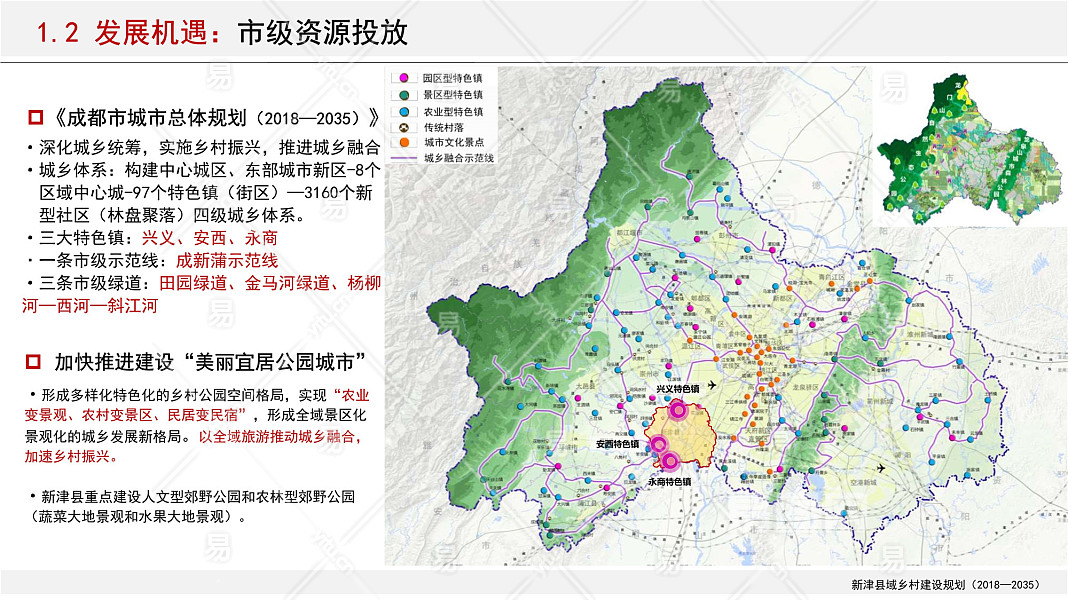The height and width of the screenshot is (600, 1068).
Task: Click the 新都区 label on the map
Action: click(783, 298)
